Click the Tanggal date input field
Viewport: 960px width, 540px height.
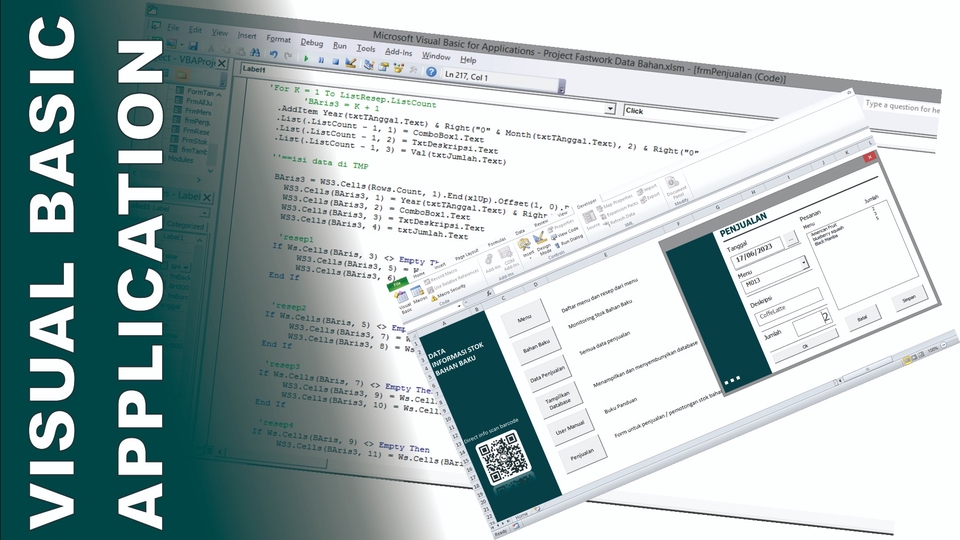[x=756, y=253]
